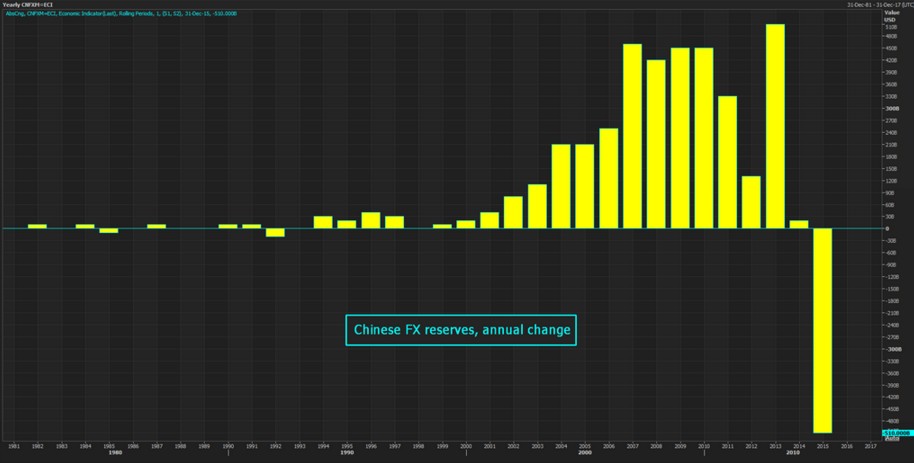Click the 'Chinese FX reserves, annual change' annotation box
Viewport: 914px width, 463px height.
click(461, 330)
